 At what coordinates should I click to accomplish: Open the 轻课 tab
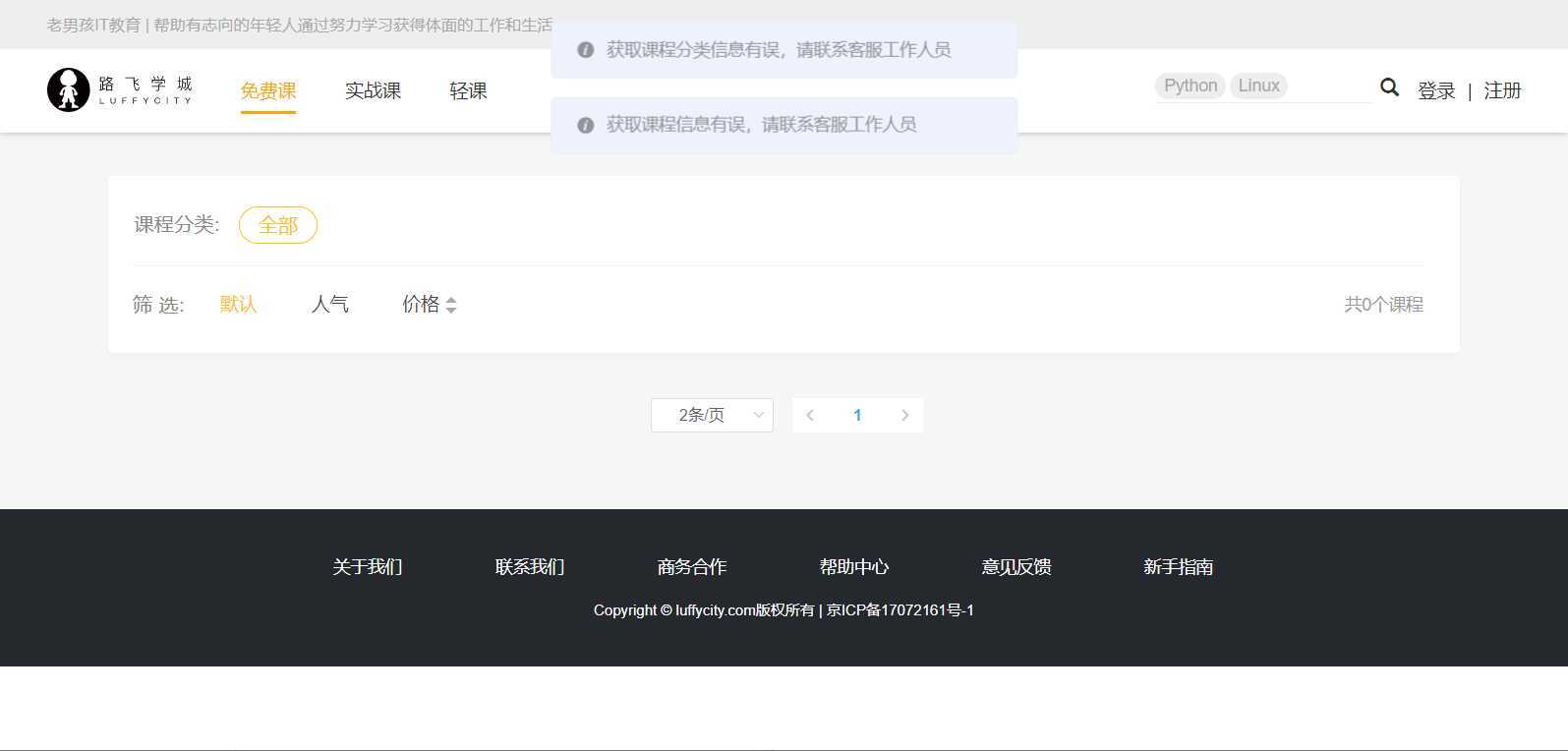(468, 90)
